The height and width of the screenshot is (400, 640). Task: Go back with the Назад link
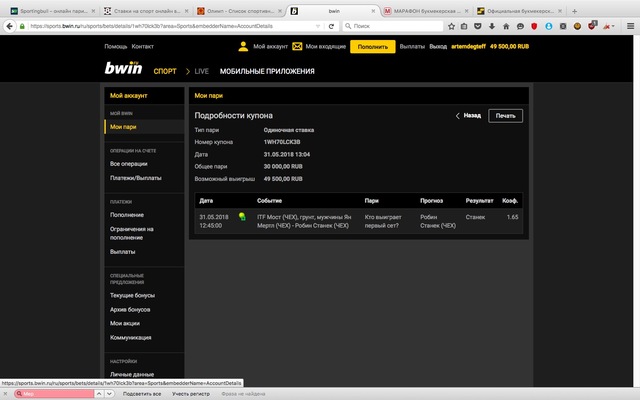point(468,116)
